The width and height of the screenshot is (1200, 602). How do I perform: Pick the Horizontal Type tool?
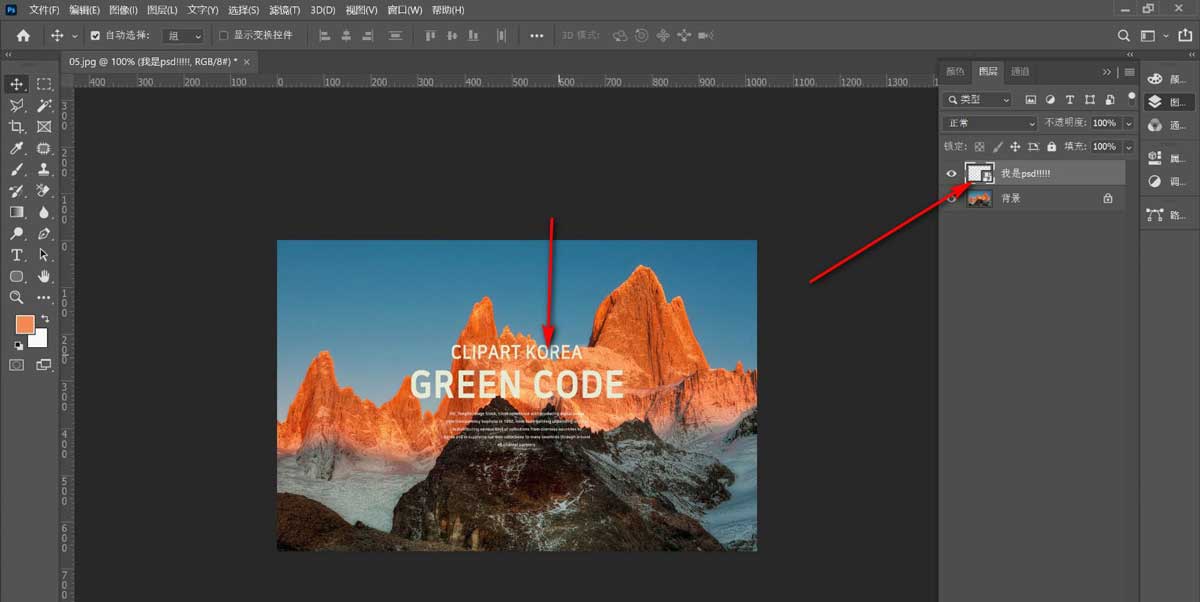point(17,255)
